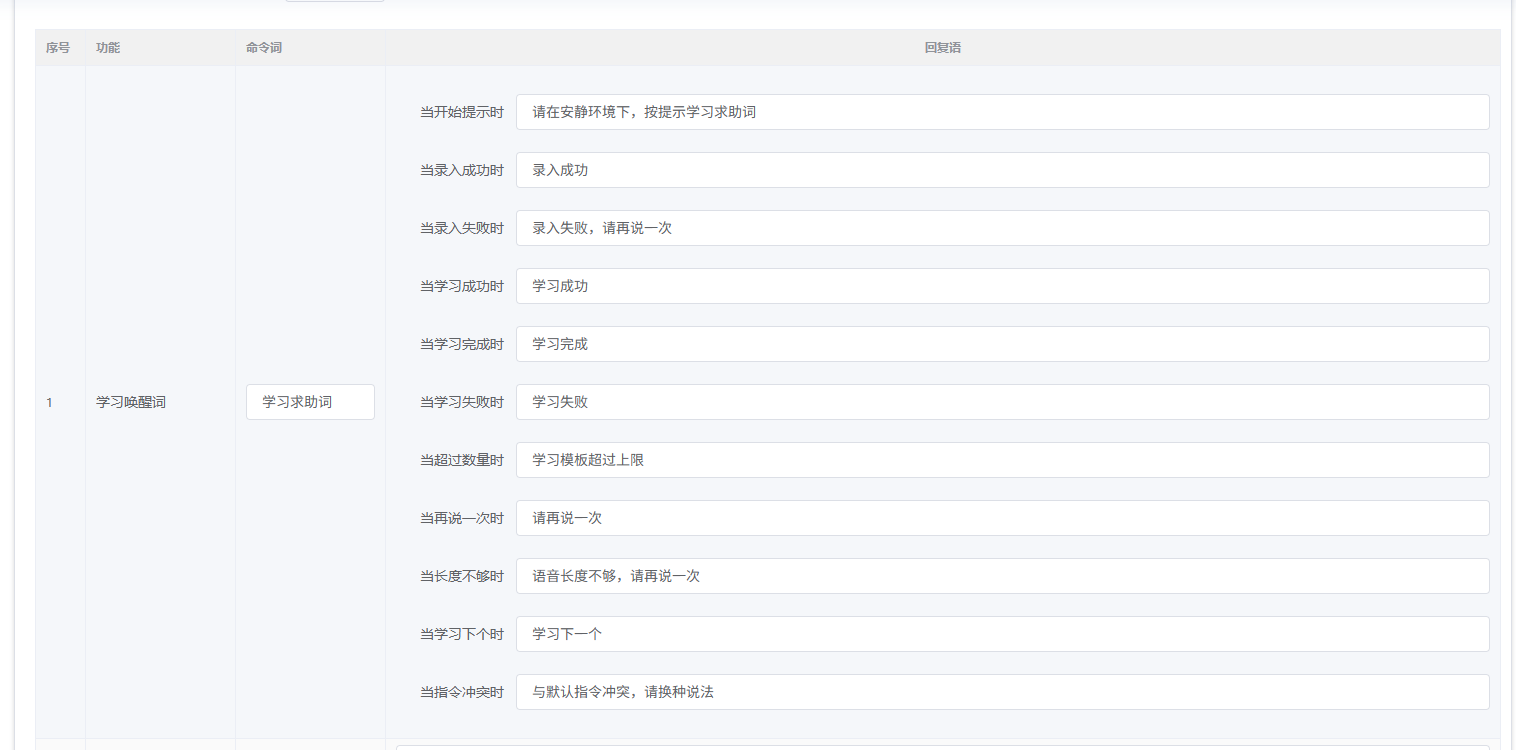Viewport: 1516px width, 750px height.
Task: Click the '学习模板超过上限' input field
Action: point(1002,460)
